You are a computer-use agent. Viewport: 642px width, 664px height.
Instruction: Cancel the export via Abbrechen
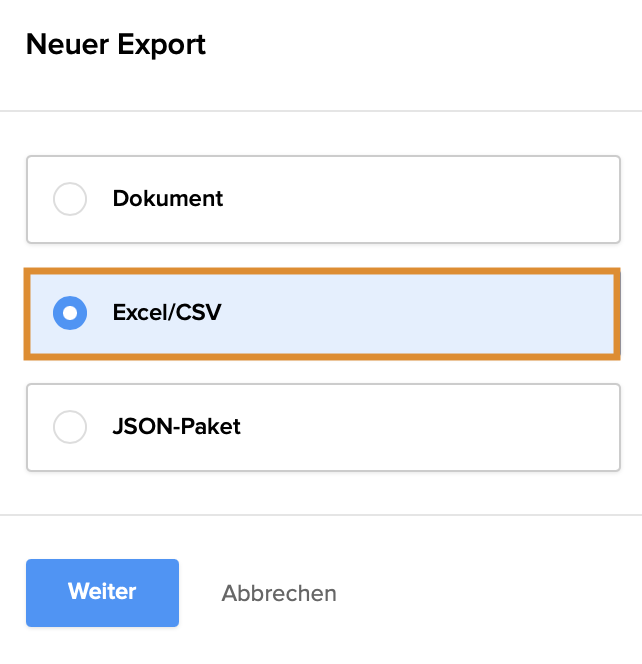pos(279,593)
